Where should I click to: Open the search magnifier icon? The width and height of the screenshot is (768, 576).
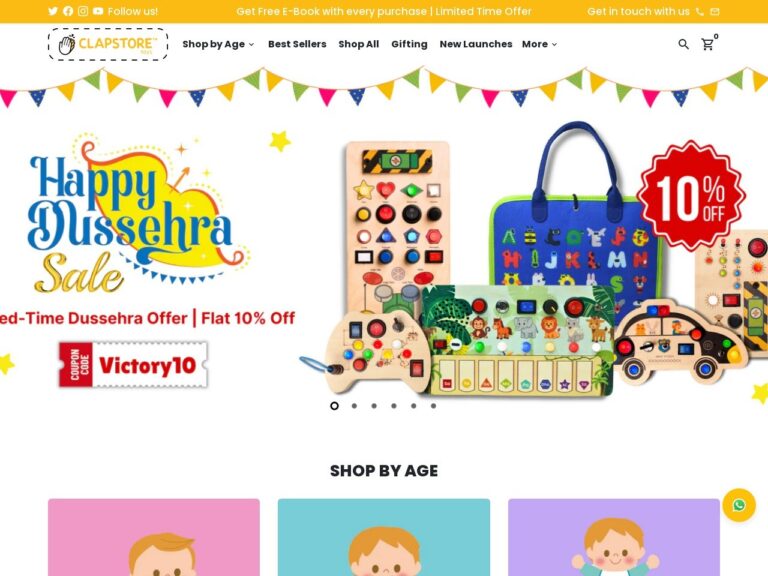[x=683, y=44]
